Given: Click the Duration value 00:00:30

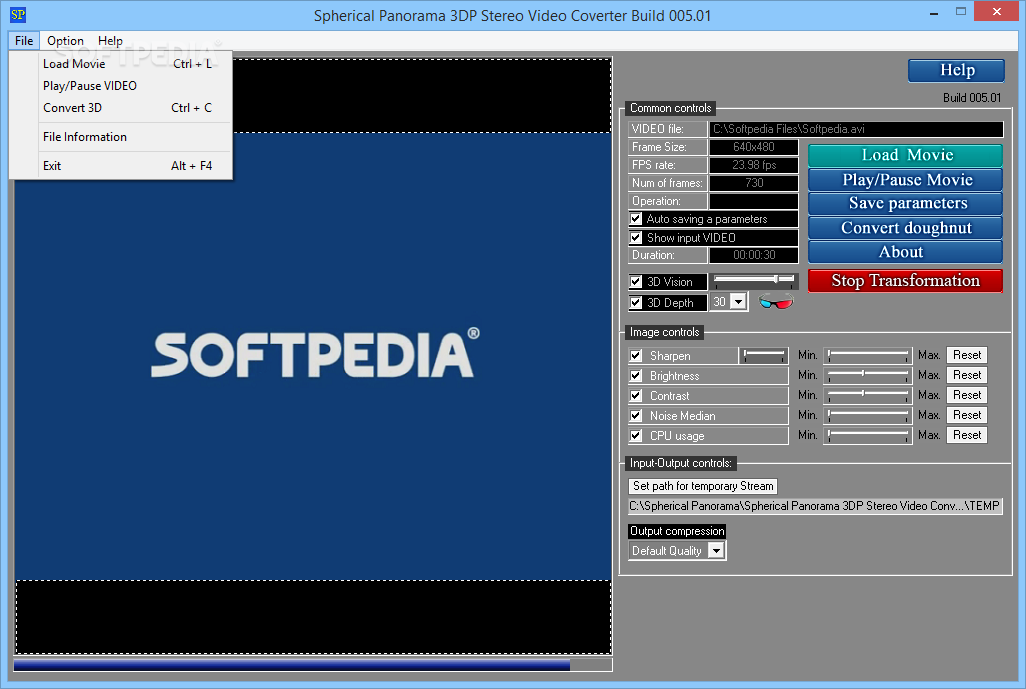Looking at the screenshot, I should coord(754,255).
